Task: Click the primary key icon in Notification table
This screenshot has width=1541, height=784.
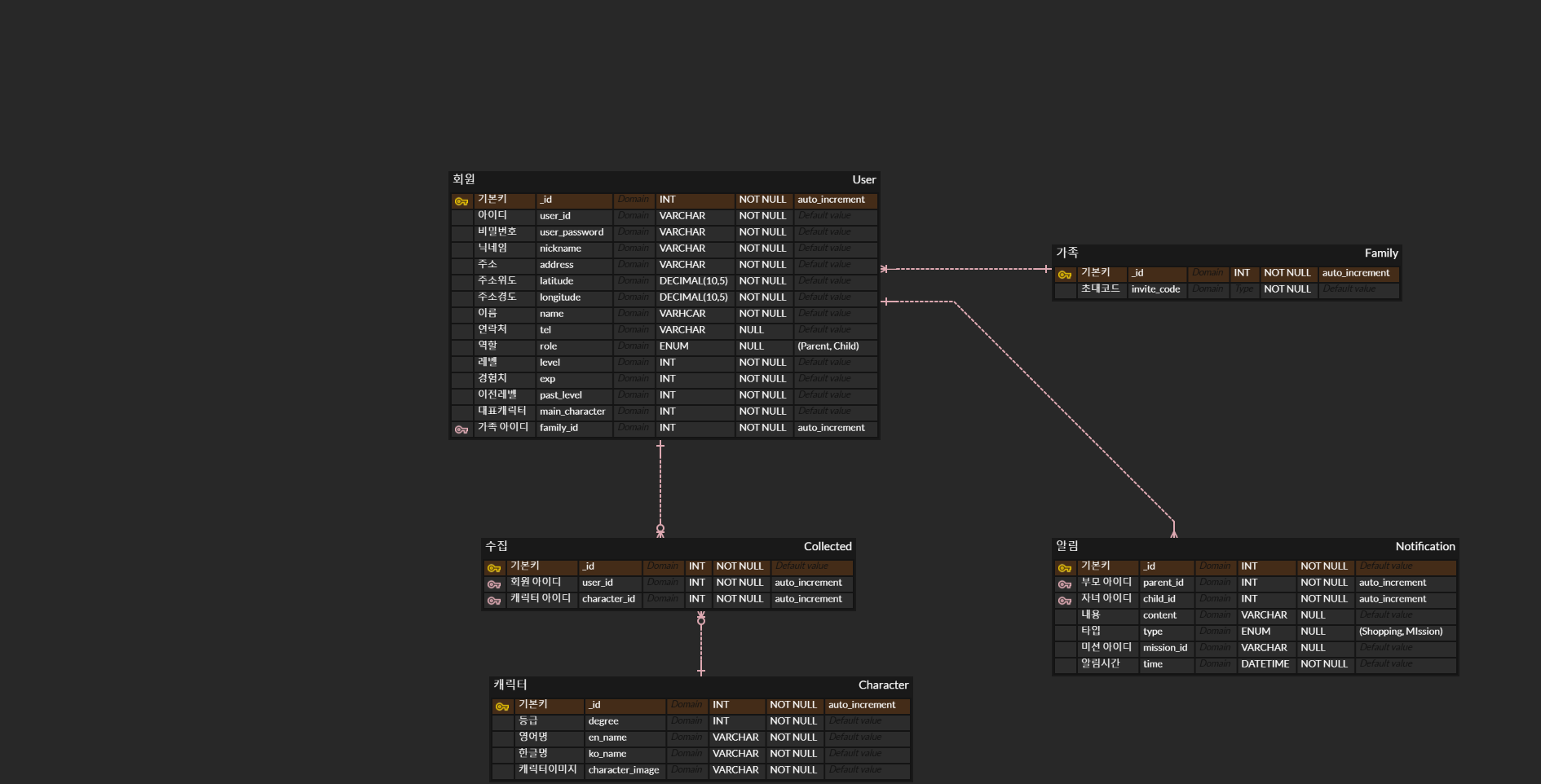Action: [x=1065, y=568]
